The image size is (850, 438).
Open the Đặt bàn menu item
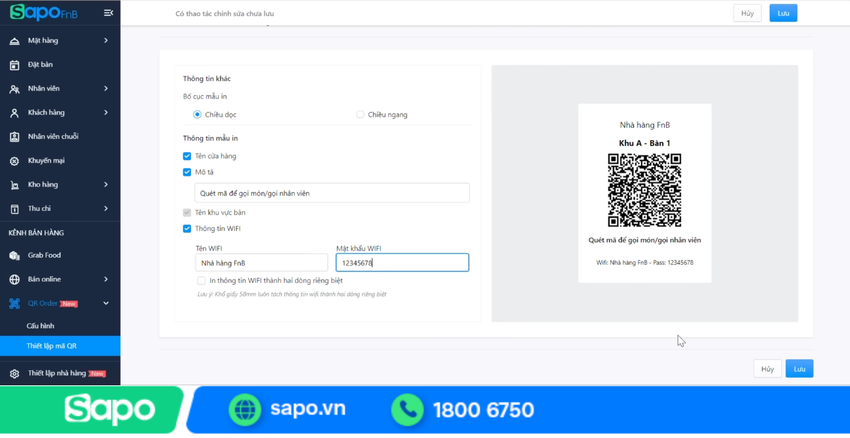60,65
